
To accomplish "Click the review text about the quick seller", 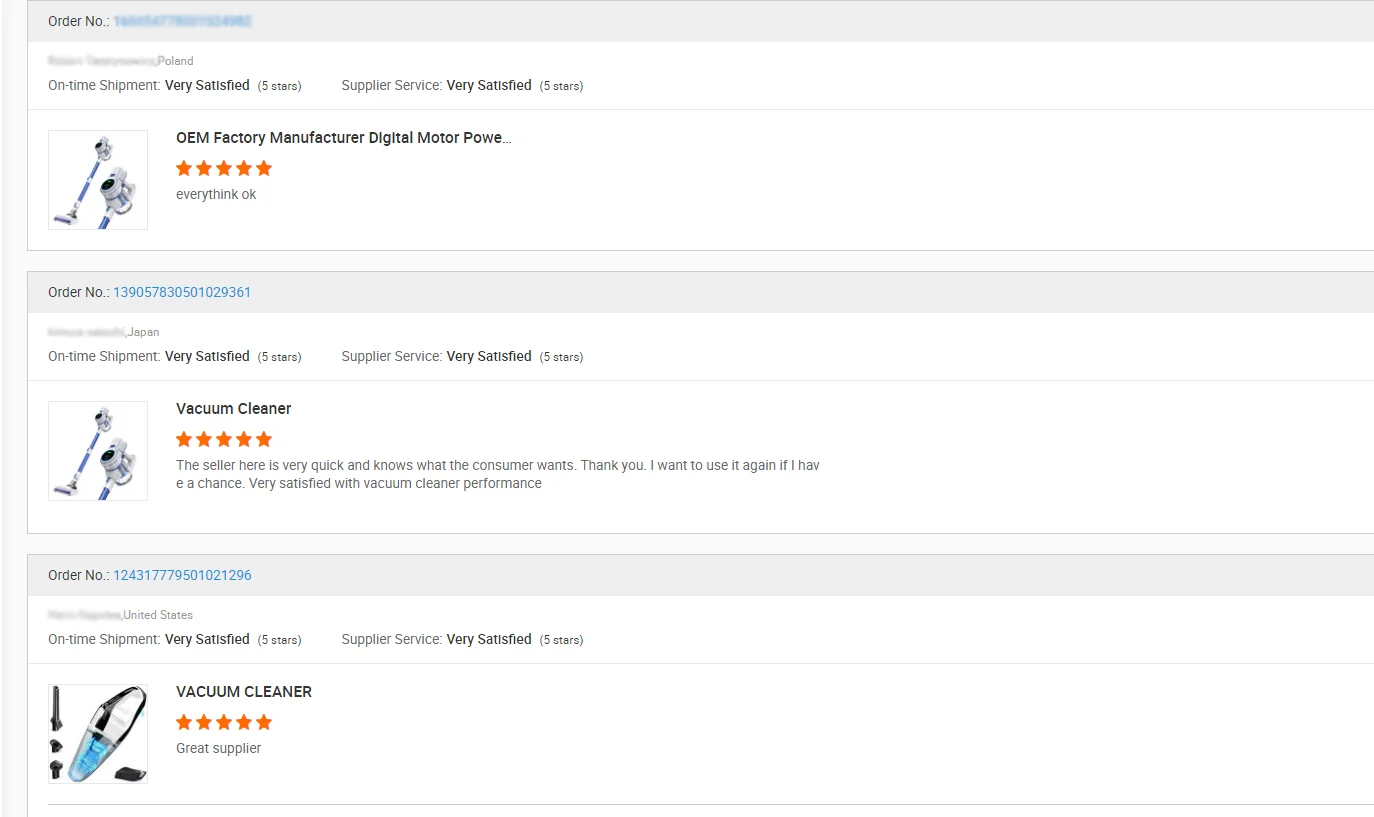I will tap(497, 474).
